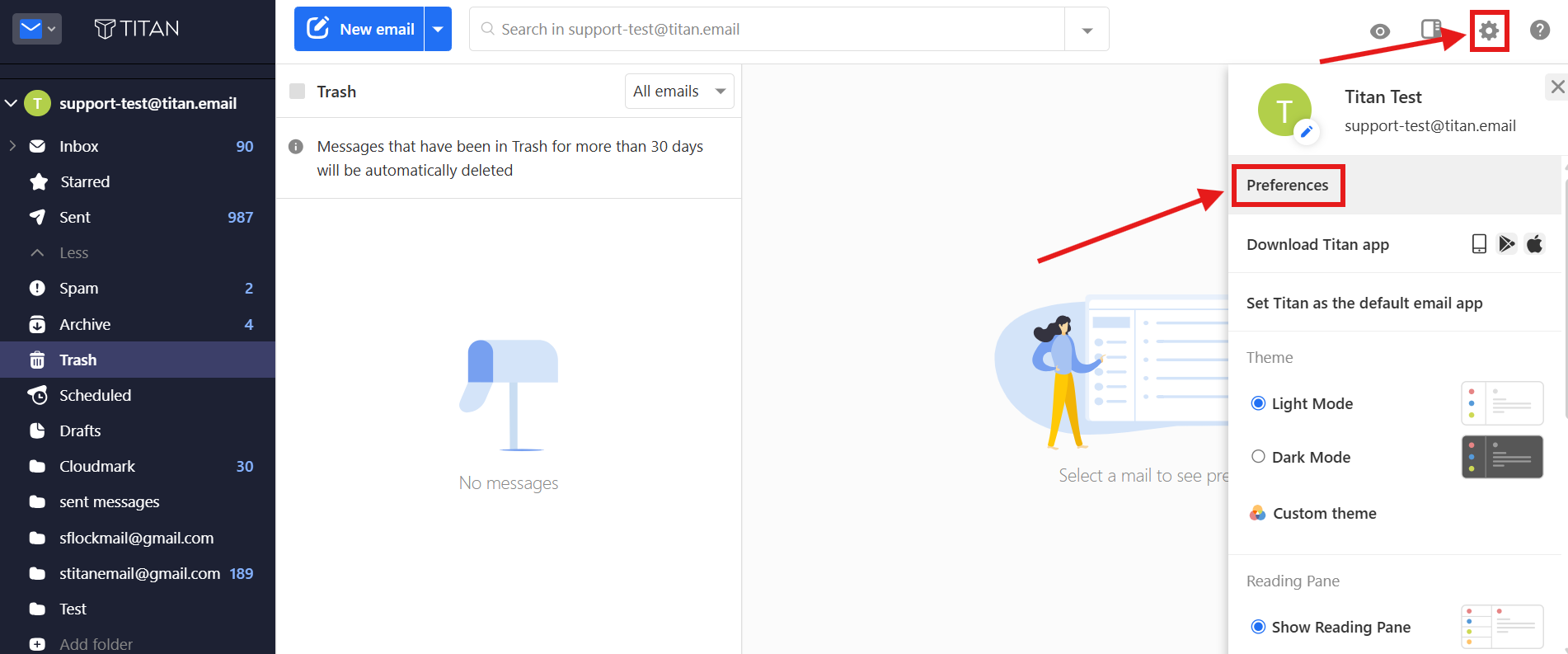Open the sflockmail@gmail.com folder
This screenshot has width=1568, height=654.
click(x=138, y=538)
